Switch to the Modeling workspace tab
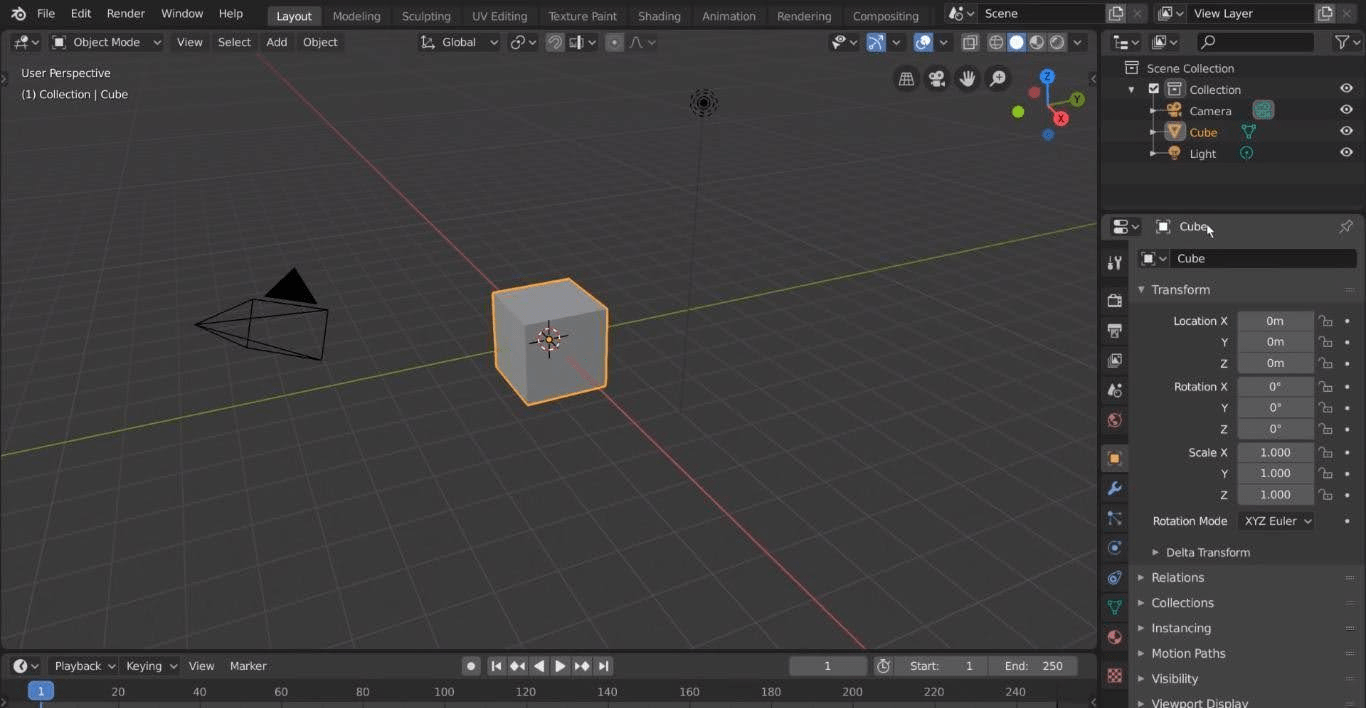 click(356, 16)
